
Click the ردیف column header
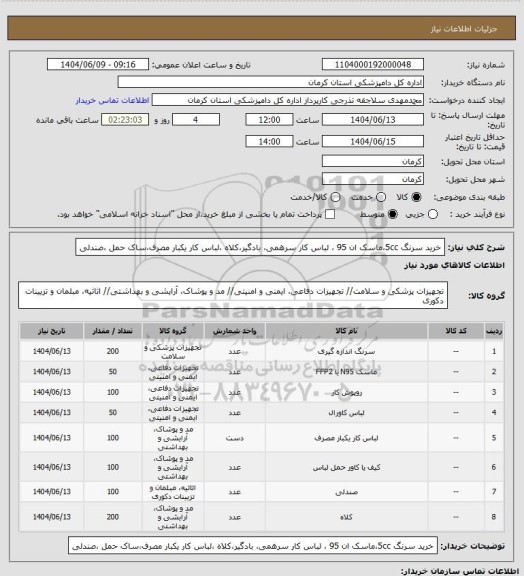click(x=494, y=331)
